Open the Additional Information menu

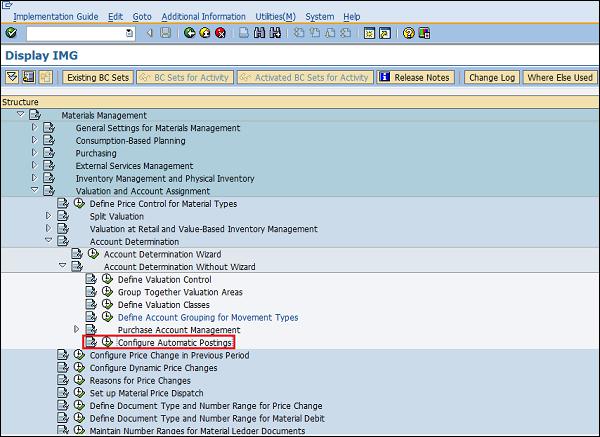pyautogui.click(x=203, y=17)
